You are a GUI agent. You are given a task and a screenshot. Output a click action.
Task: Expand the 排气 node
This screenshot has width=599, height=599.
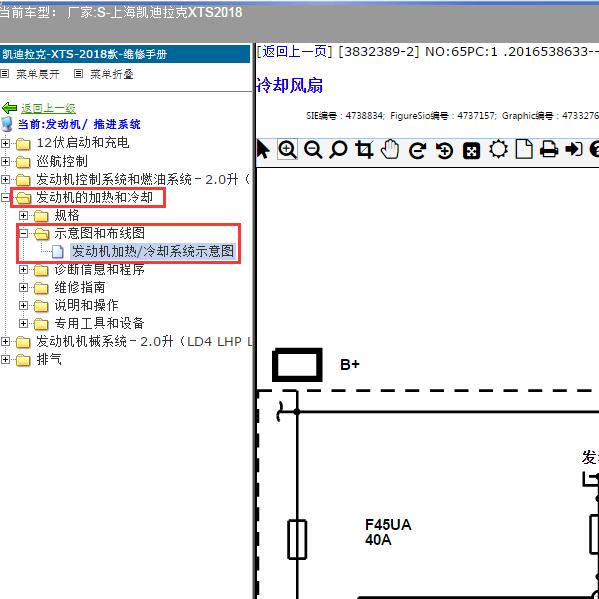(5, 359)
